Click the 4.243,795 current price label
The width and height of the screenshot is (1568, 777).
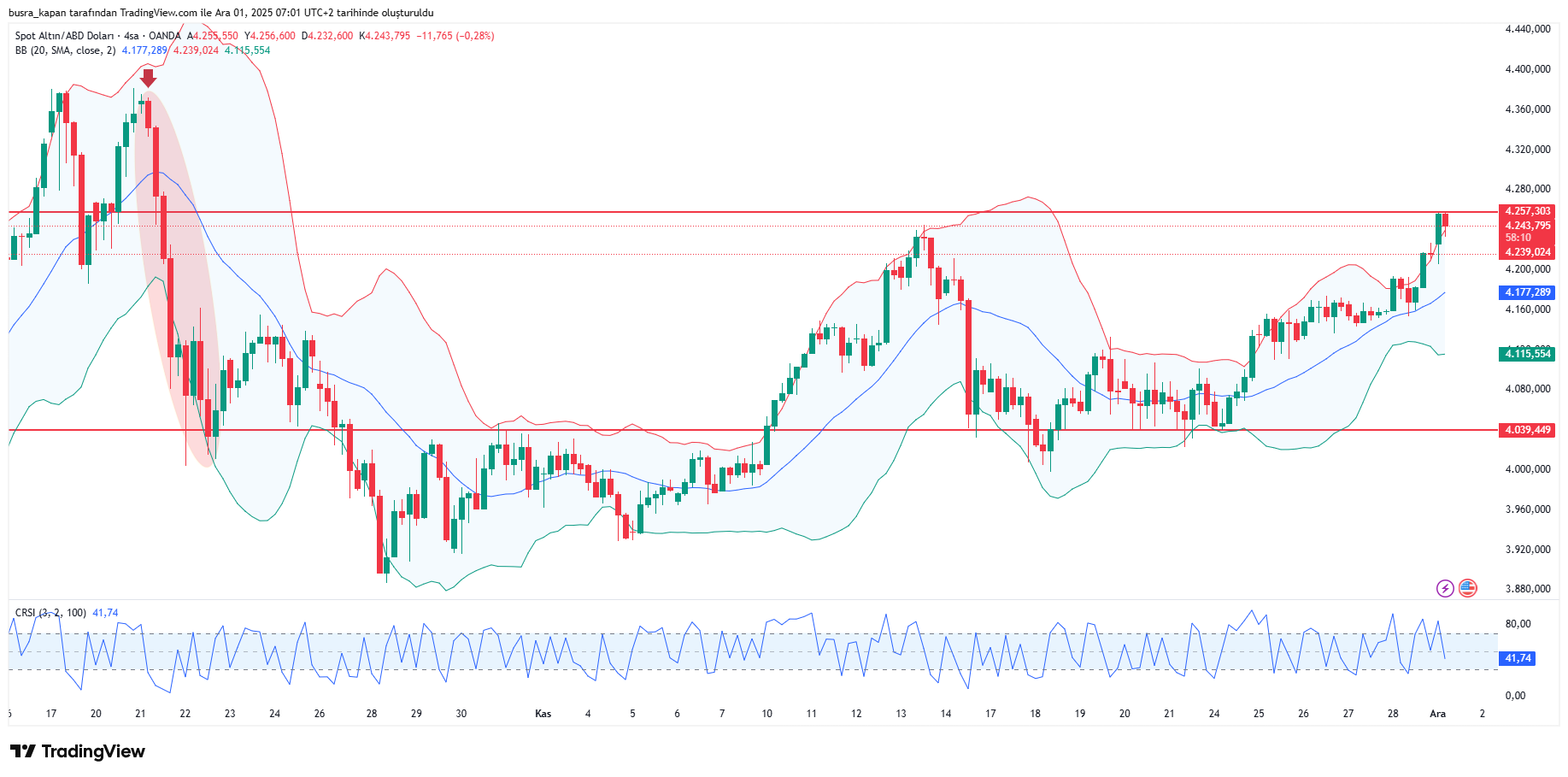1527,226
